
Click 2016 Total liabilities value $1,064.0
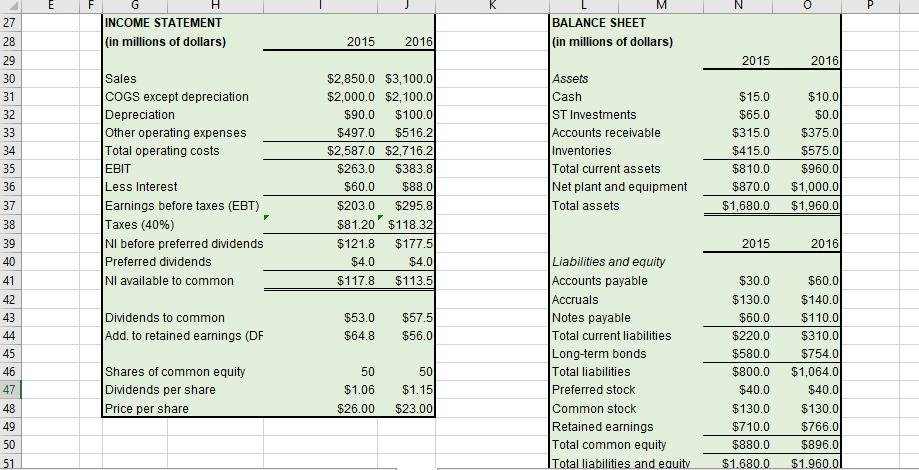pos(815,372)
